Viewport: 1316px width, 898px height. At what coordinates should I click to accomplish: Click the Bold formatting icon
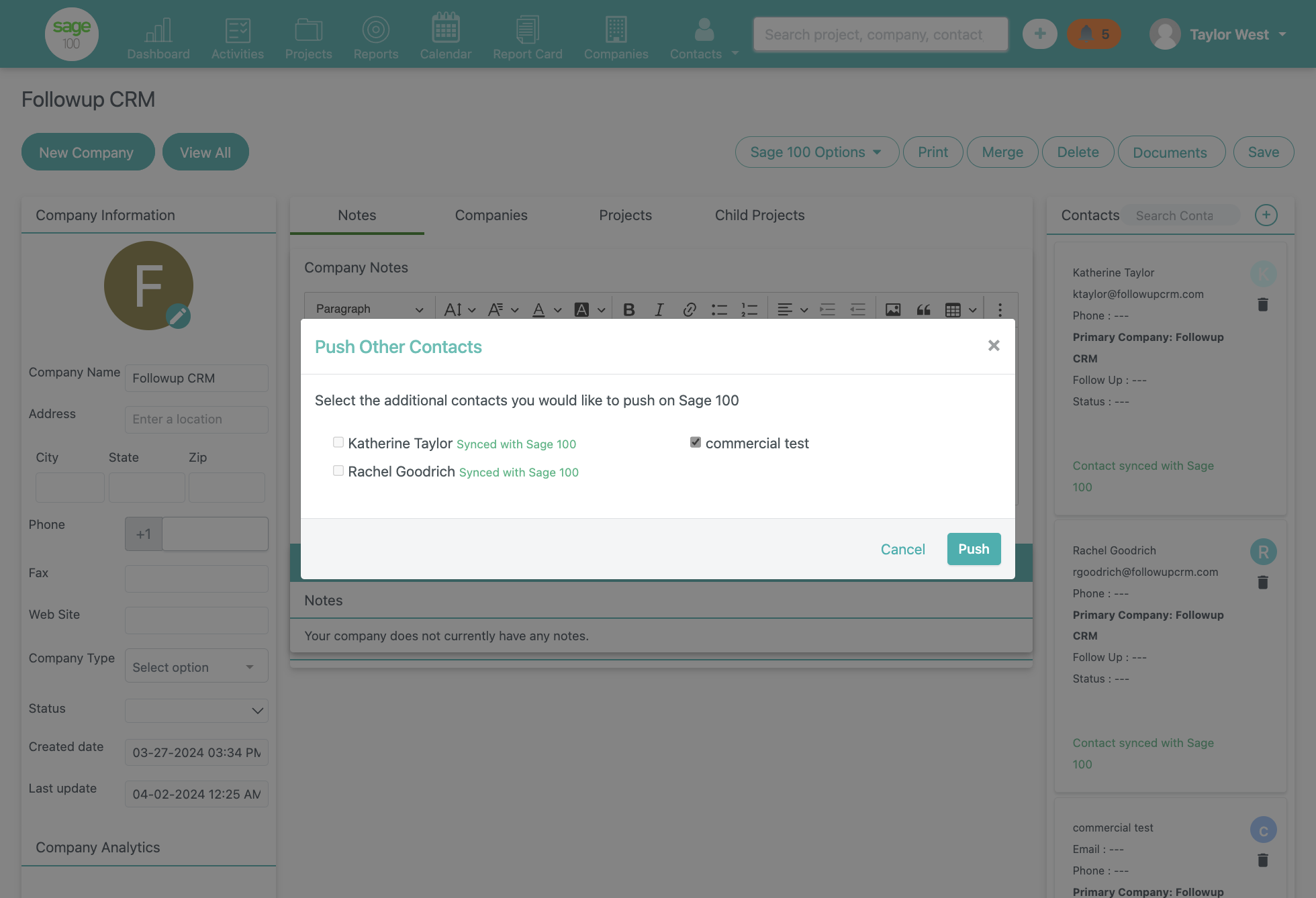(x=629, y=309)
